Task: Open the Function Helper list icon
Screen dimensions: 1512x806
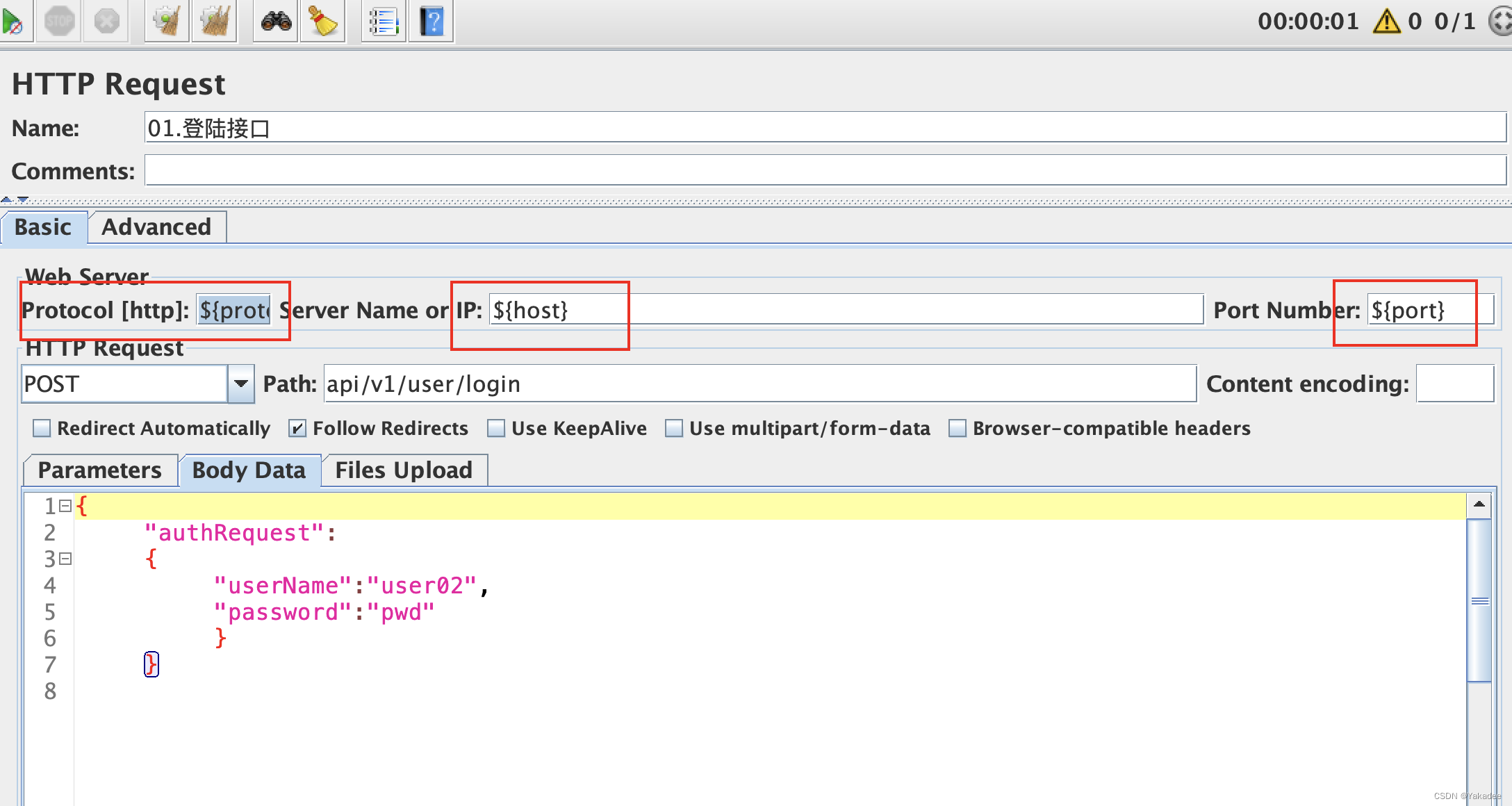Action: (x=384, y=21)
